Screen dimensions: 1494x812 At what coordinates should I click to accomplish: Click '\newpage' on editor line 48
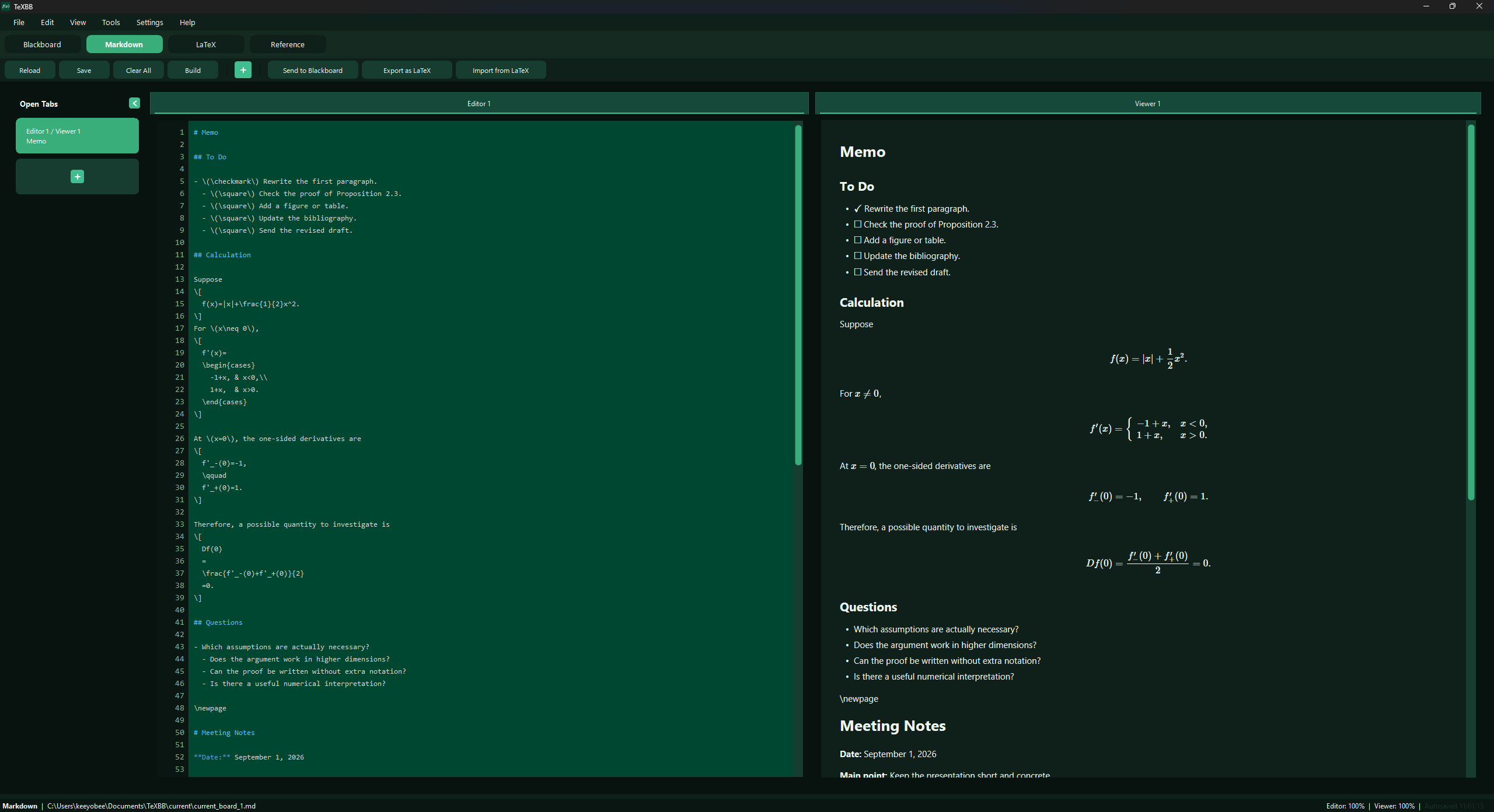[210, 708]
